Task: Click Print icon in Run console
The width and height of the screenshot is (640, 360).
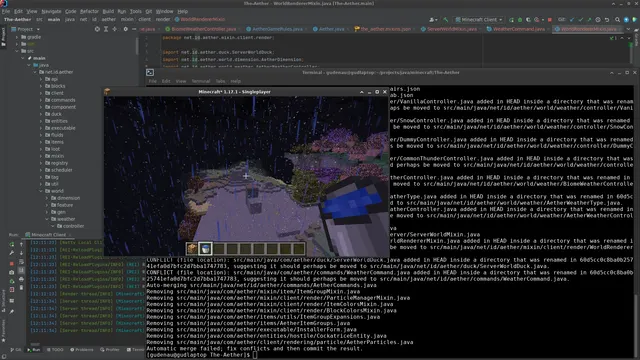Action: coord(21,279)
